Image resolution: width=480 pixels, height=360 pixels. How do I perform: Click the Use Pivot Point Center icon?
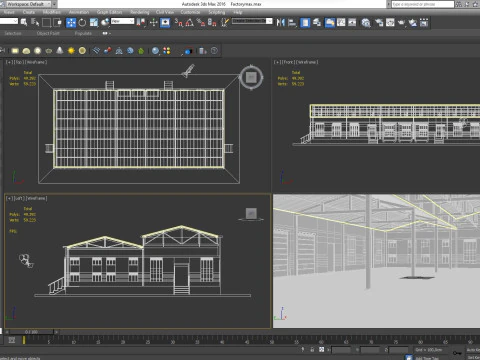pyautogui.click(x=141, y=22)
